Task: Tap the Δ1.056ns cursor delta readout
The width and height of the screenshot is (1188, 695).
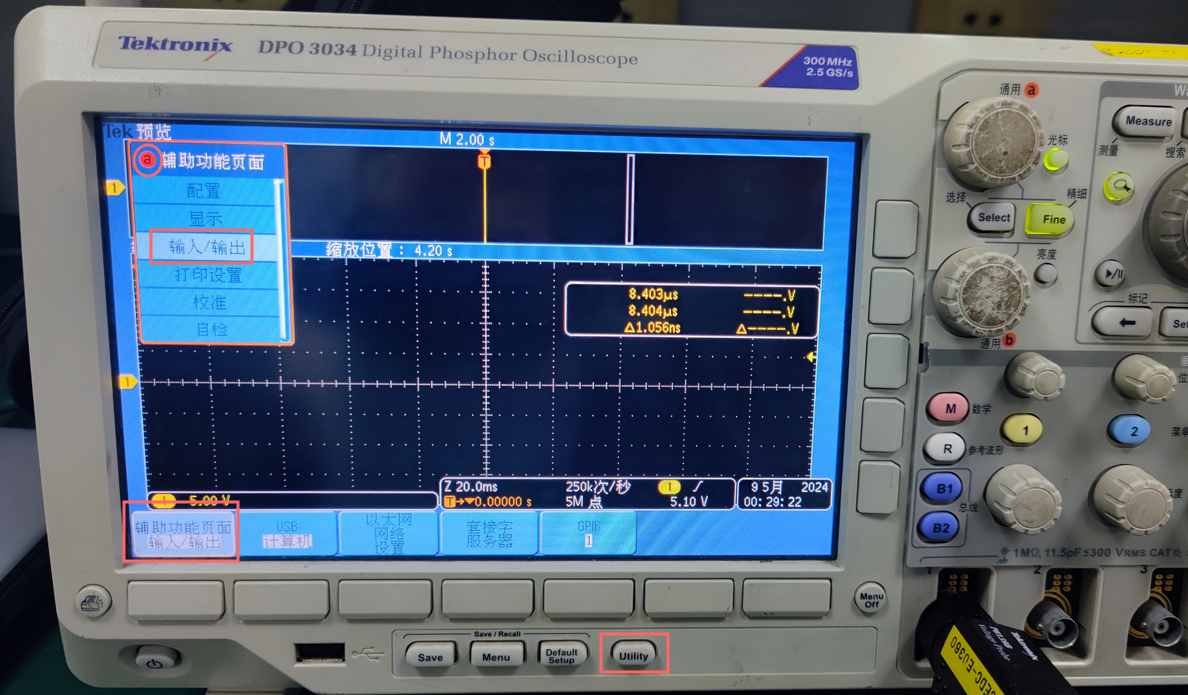Action: coord(652,327)
